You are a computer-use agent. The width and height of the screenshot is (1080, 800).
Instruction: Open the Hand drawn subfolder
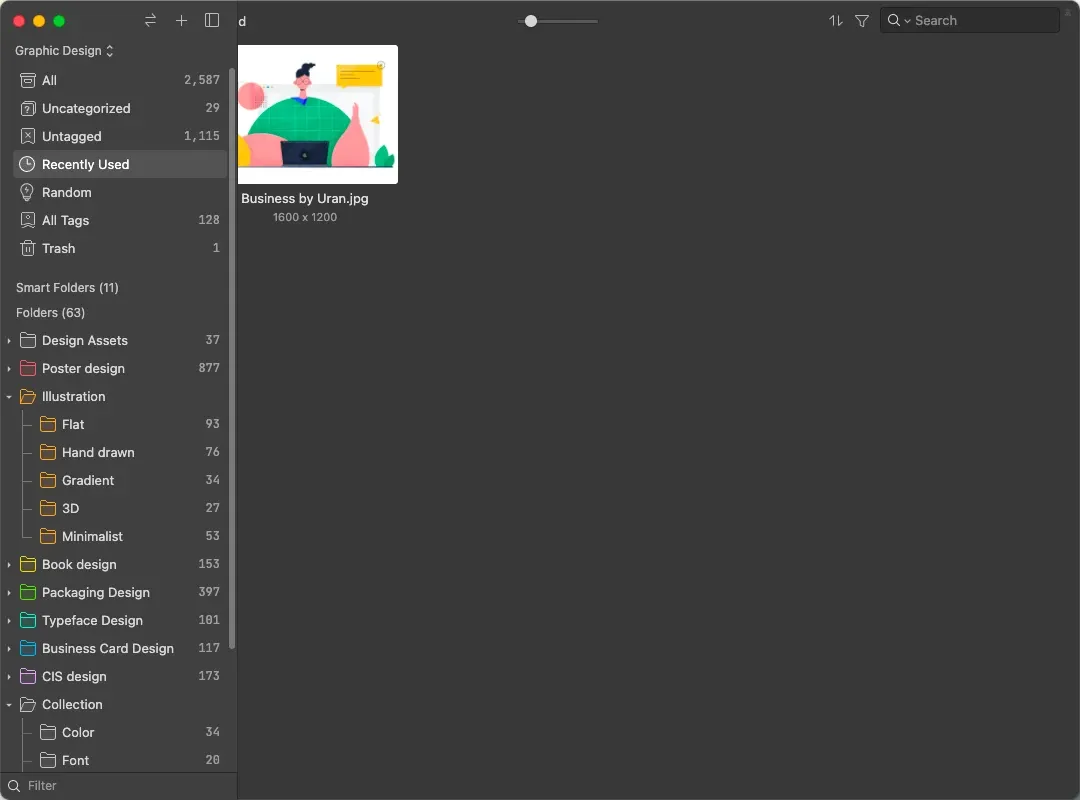coord(98,452)
